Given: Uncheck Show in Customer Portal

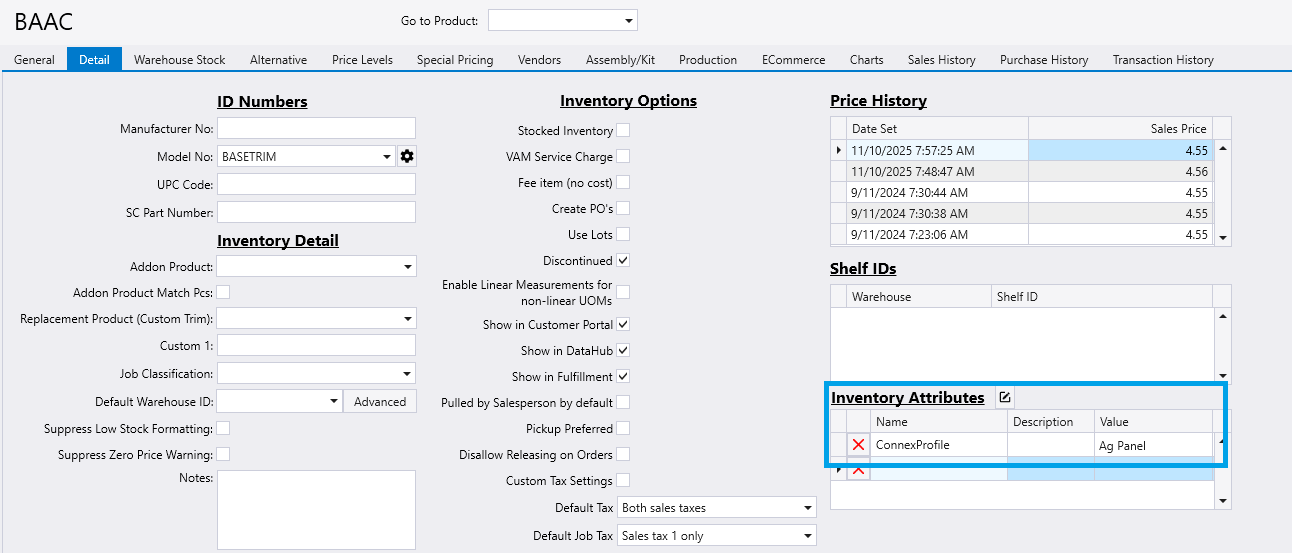Looking at the screenshot, I should [x=623, y=324].
